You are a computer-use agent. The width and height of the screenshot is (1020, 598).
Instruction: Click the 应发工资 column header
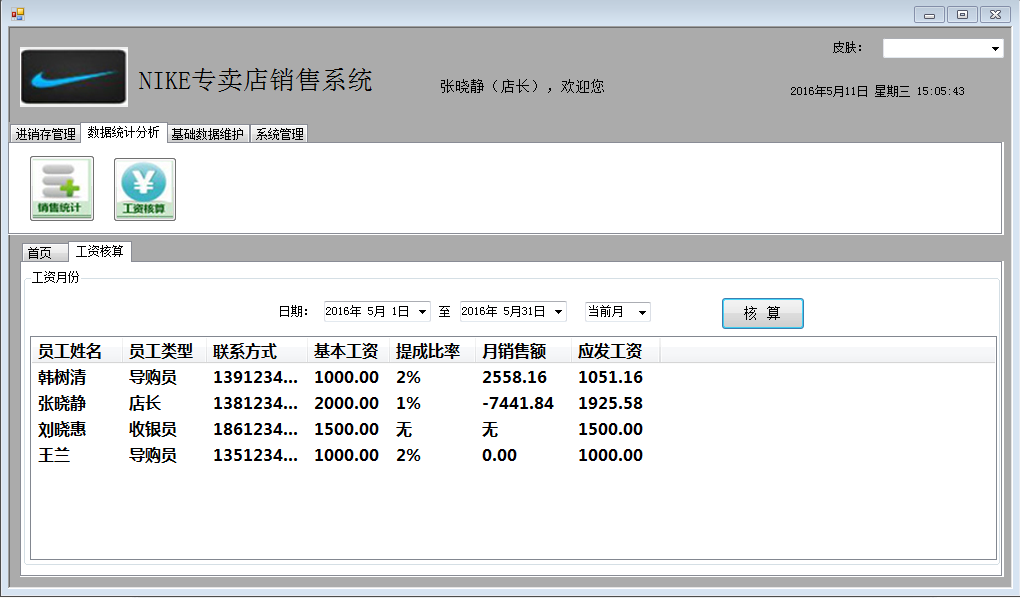tap(615, 351)
